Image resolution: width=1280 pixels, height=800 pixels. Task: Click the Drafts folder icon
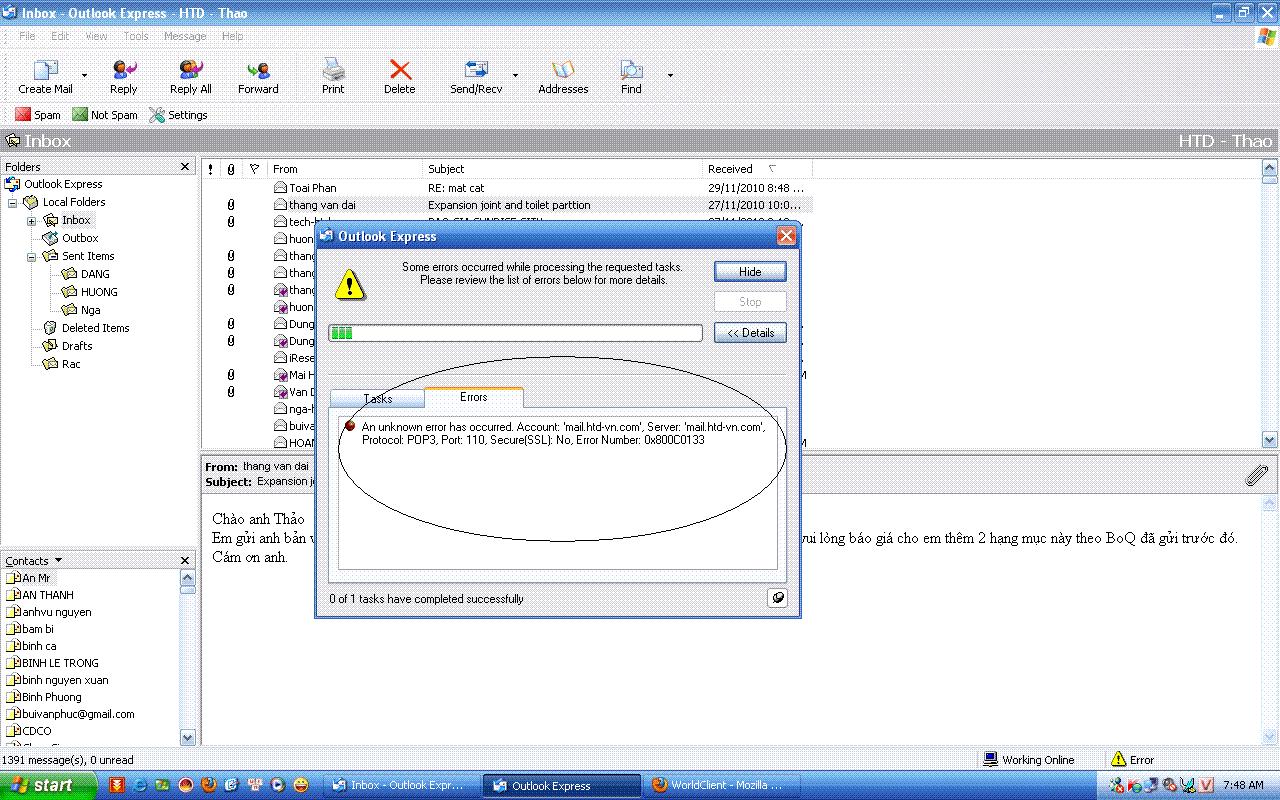[51, 346]
